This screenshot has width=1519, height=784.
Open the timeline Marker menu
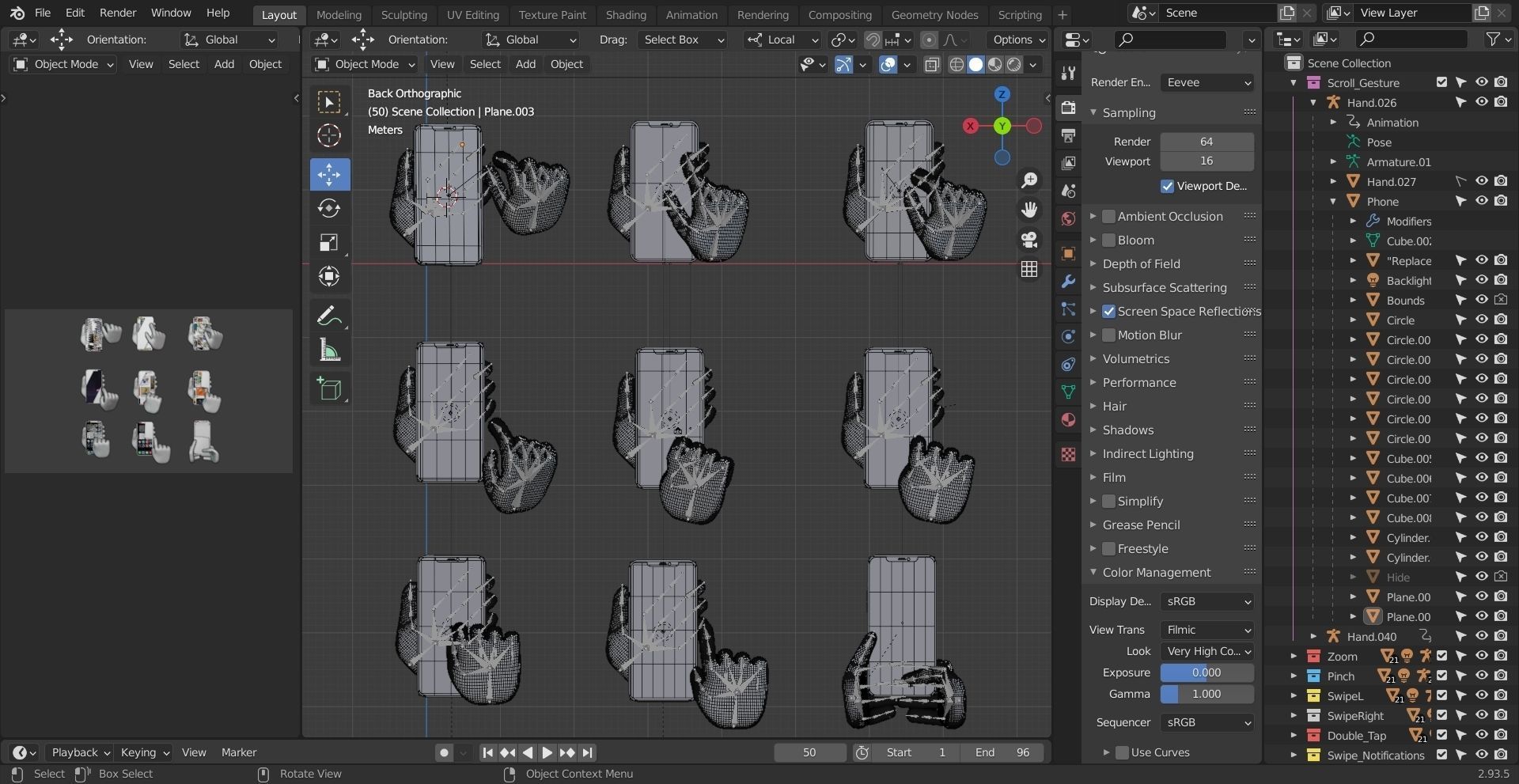[239, 752]
